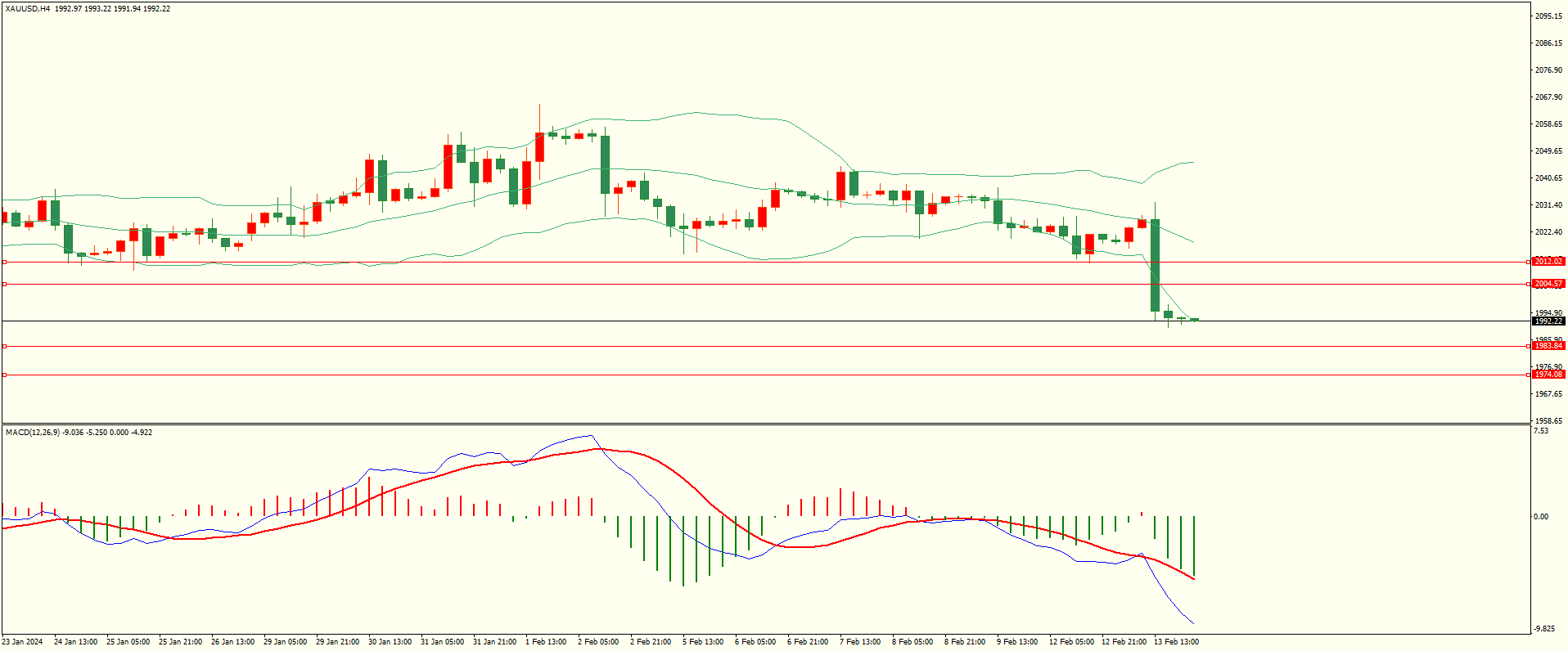Click the 24 Jan 13:00 time label
Image resolution: width=1568 pixels, height=651 pixels.
(x=75, y=642)
